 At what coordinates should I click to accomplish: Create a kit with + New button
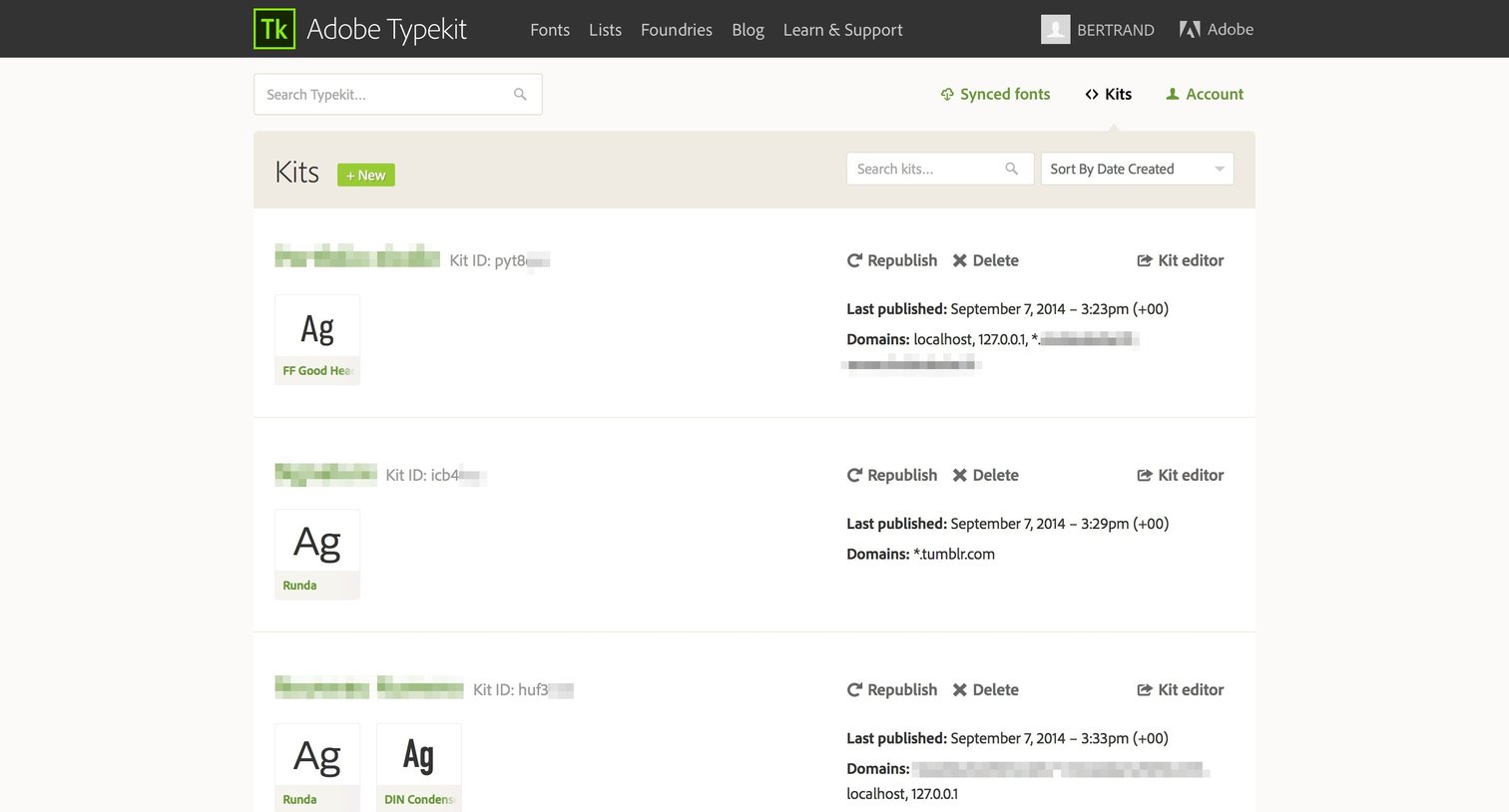(366, 175)
